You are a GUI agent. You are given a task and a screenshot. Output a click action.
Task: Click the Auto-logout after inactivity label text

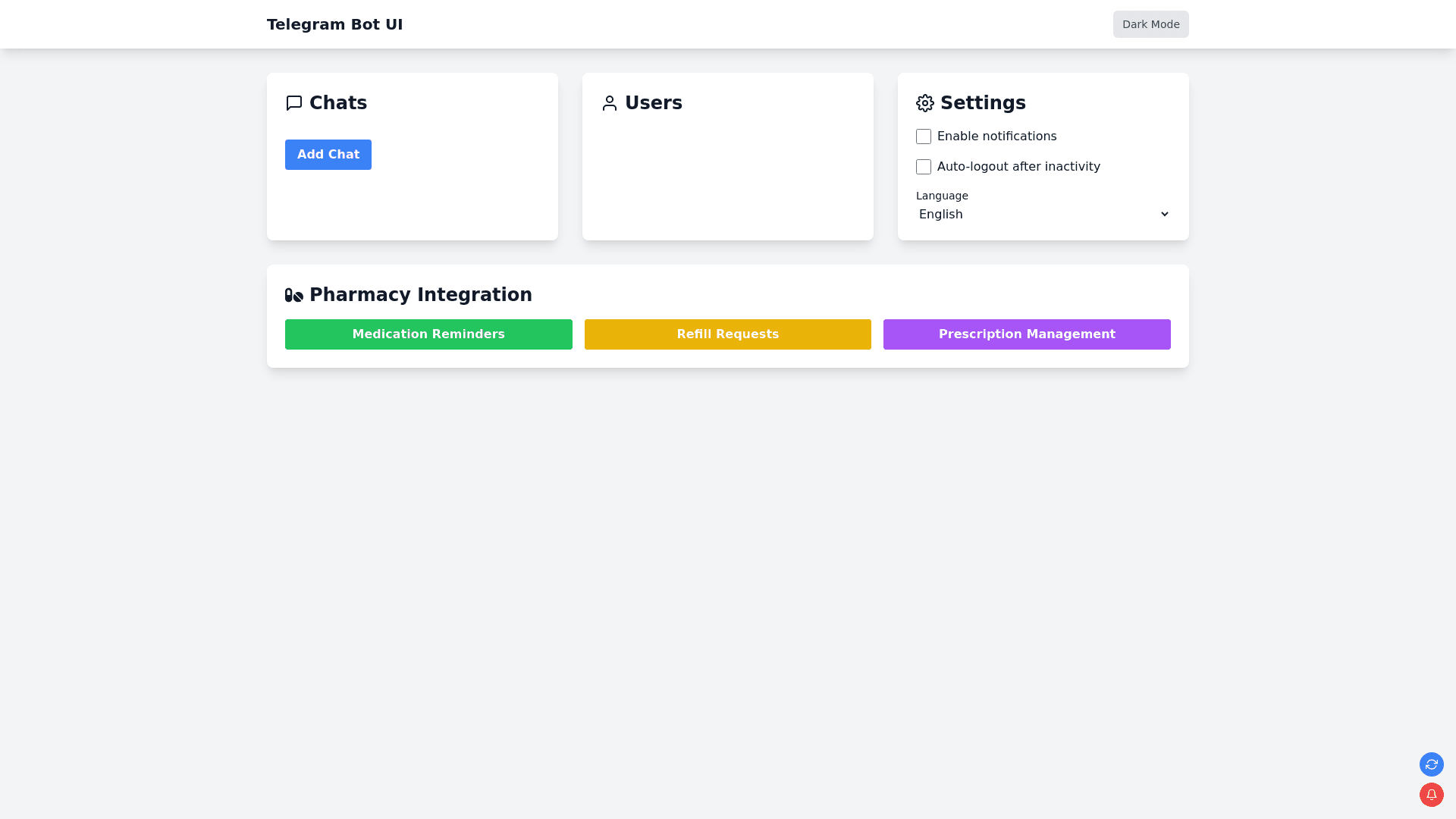[1018, 167]
